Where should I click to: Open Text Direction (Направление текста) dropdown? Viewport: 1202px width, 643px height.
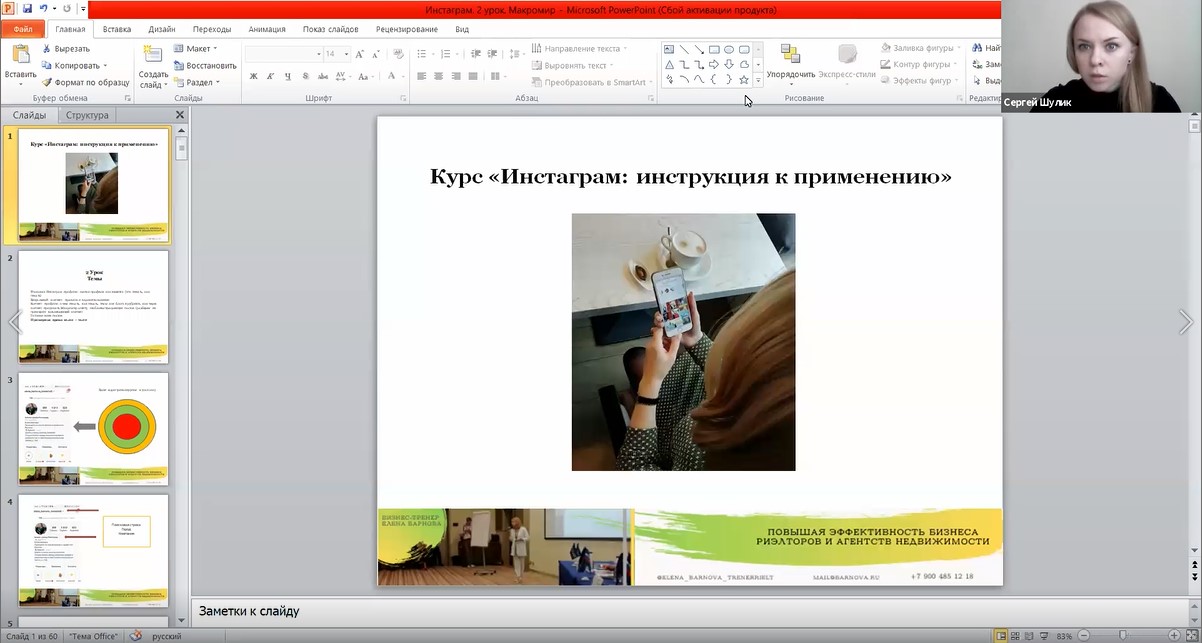(x=581, y=48)
